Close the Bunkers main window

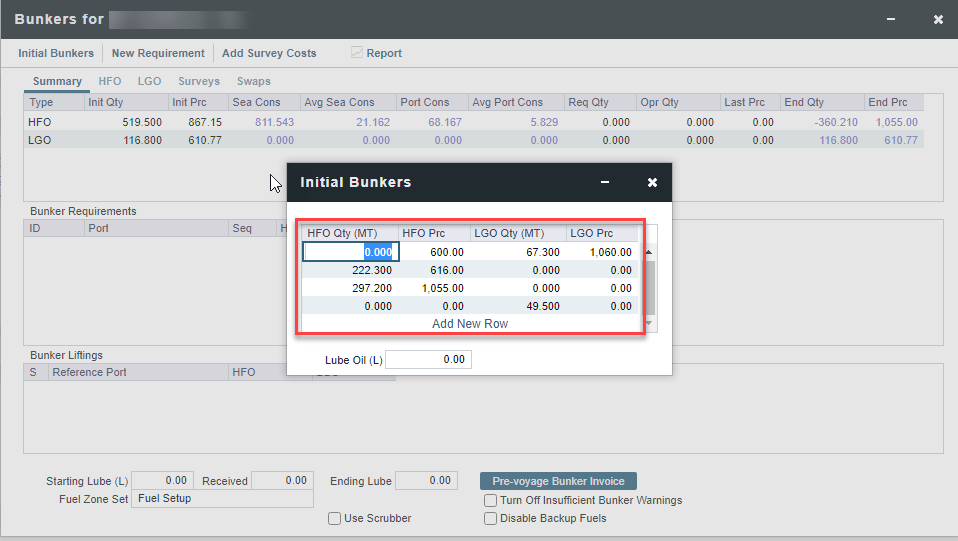(938, 20)
